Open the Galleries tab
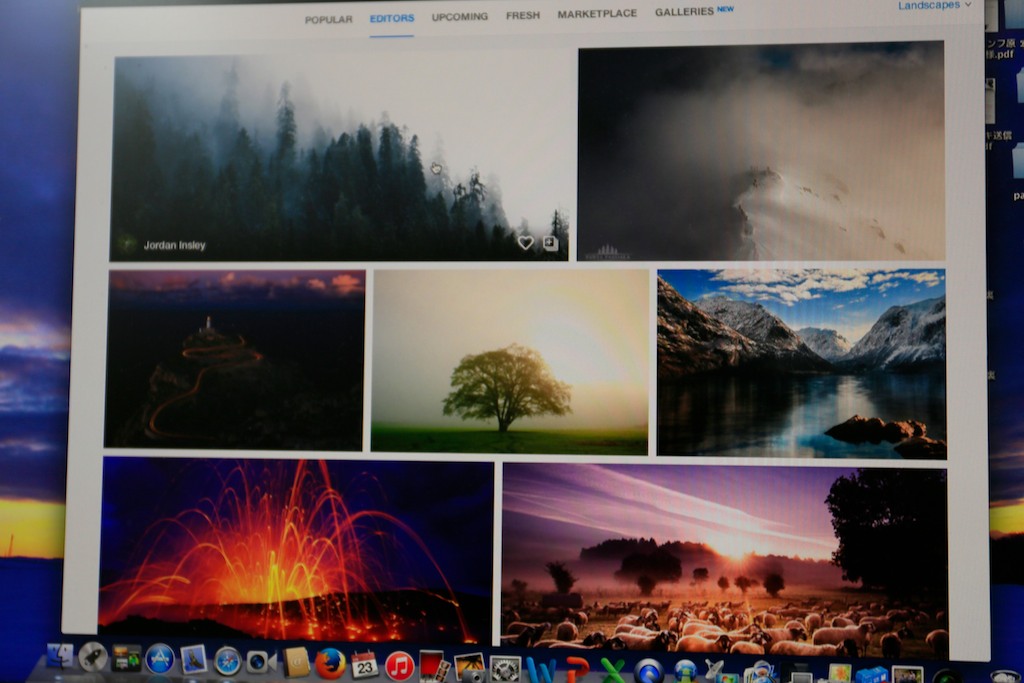Screen dimensions: 1024x683 [x=684, y=12]
